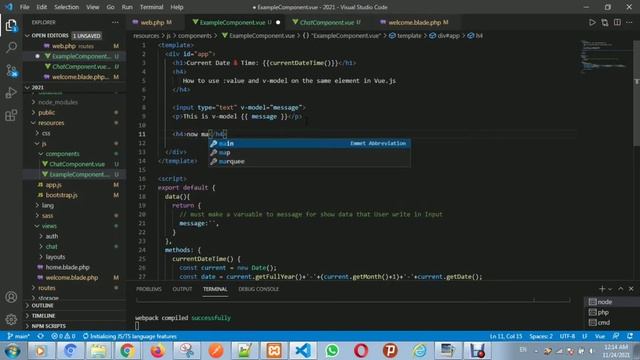Expand the css folder
640x360 pixels.
(46, 133)
